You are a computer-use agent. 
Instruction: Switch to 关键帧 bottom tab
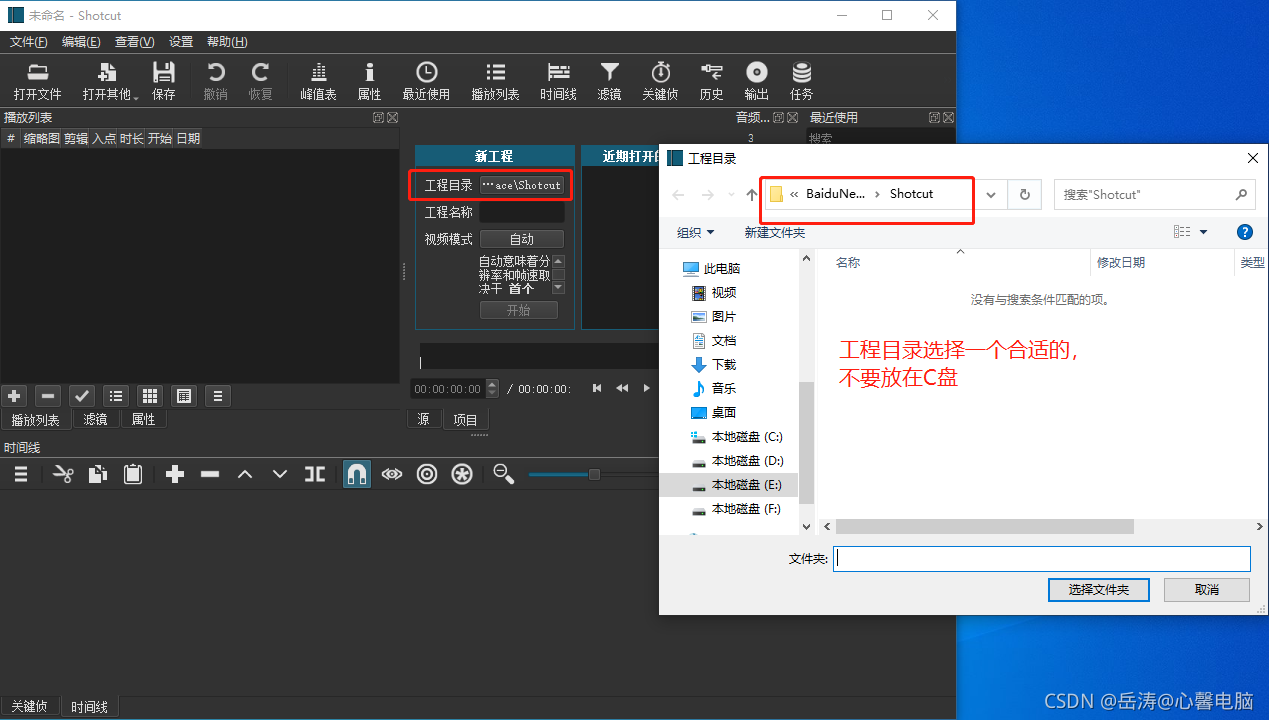(x=29, y=706)
